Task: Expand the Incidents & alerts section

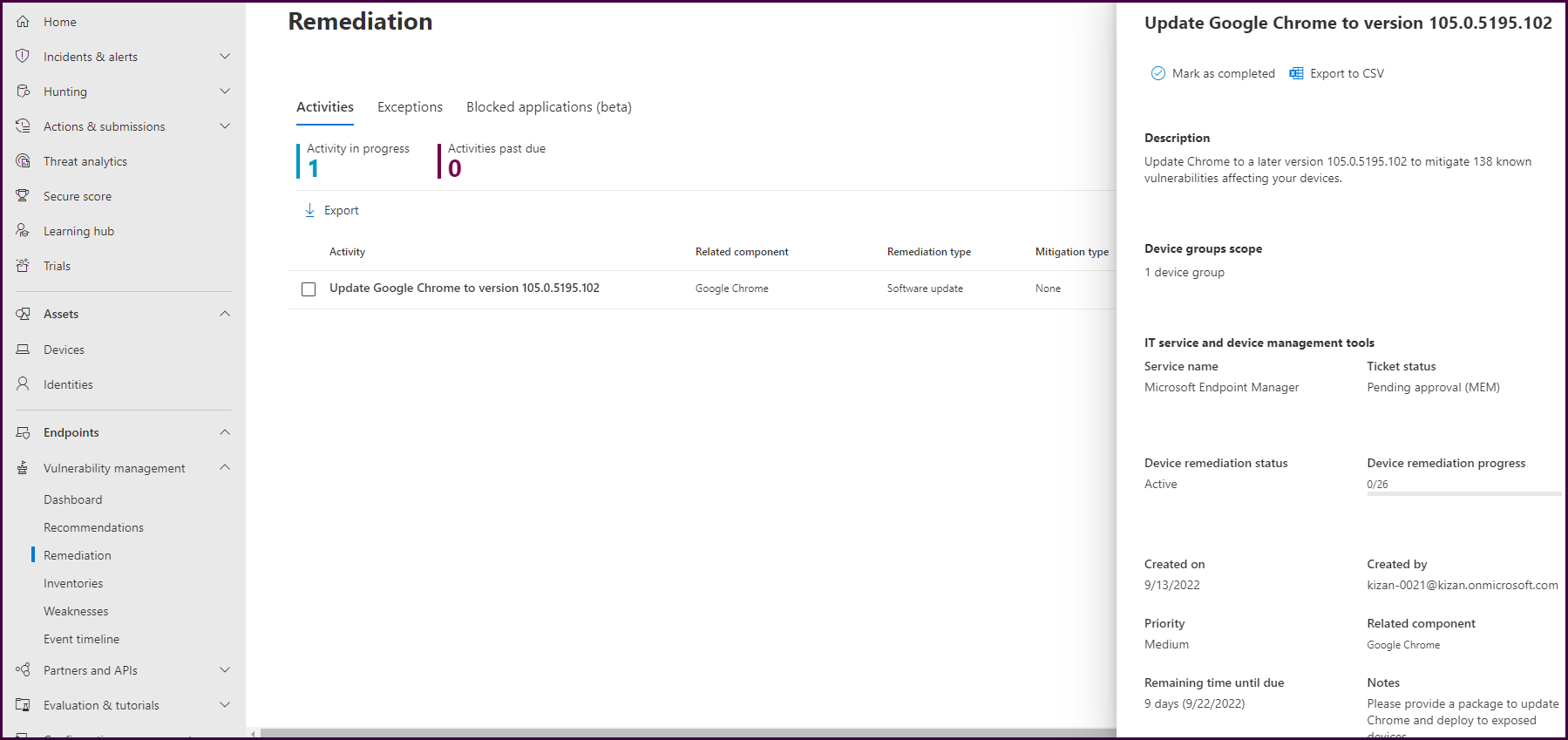Action: coord(225,57)
